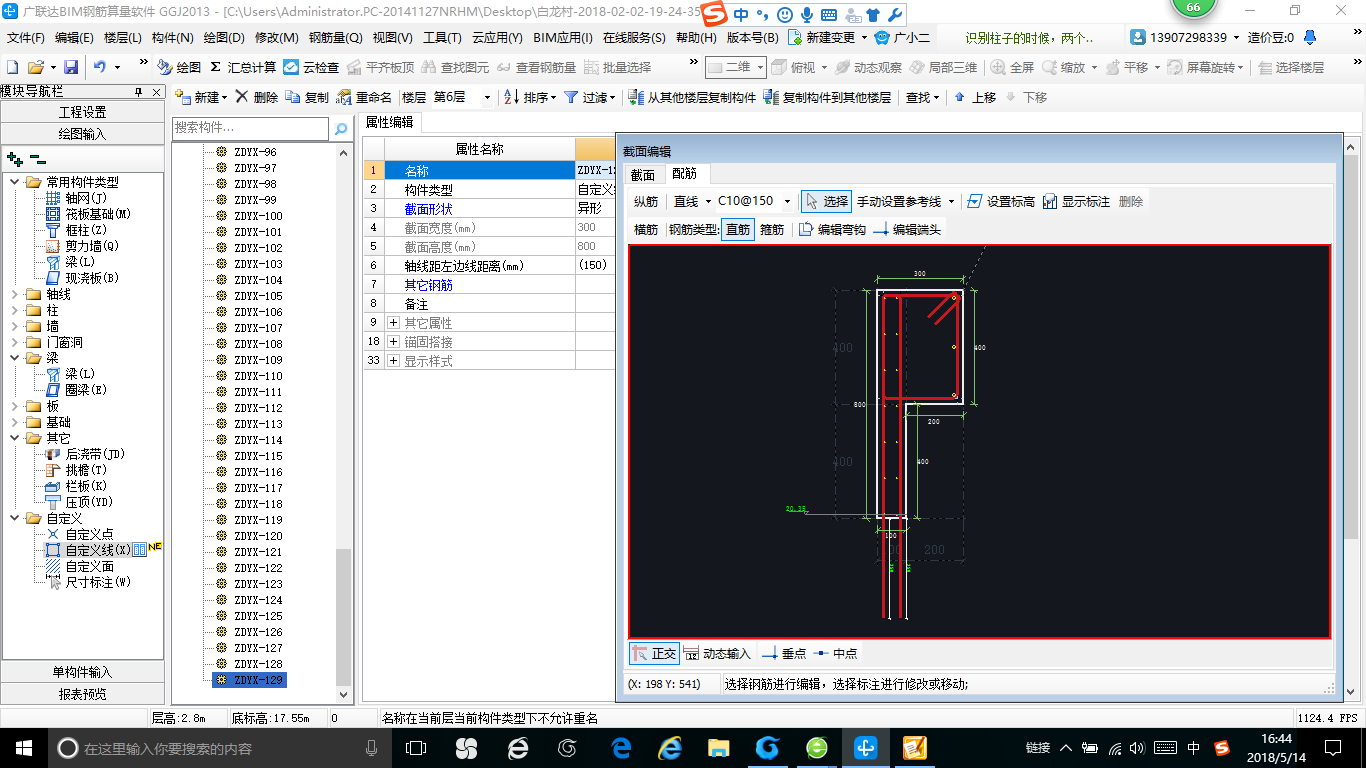This screenshot has height=768, width=1366.
Task: Click the 搜索构件 search input field
Action: click(250, 128)
